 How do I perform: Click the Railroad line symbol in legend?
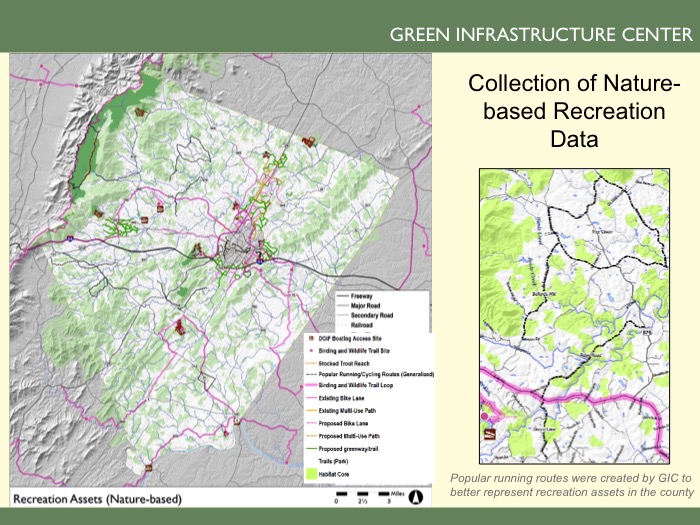pyautogui.click(x=344, y=325)
